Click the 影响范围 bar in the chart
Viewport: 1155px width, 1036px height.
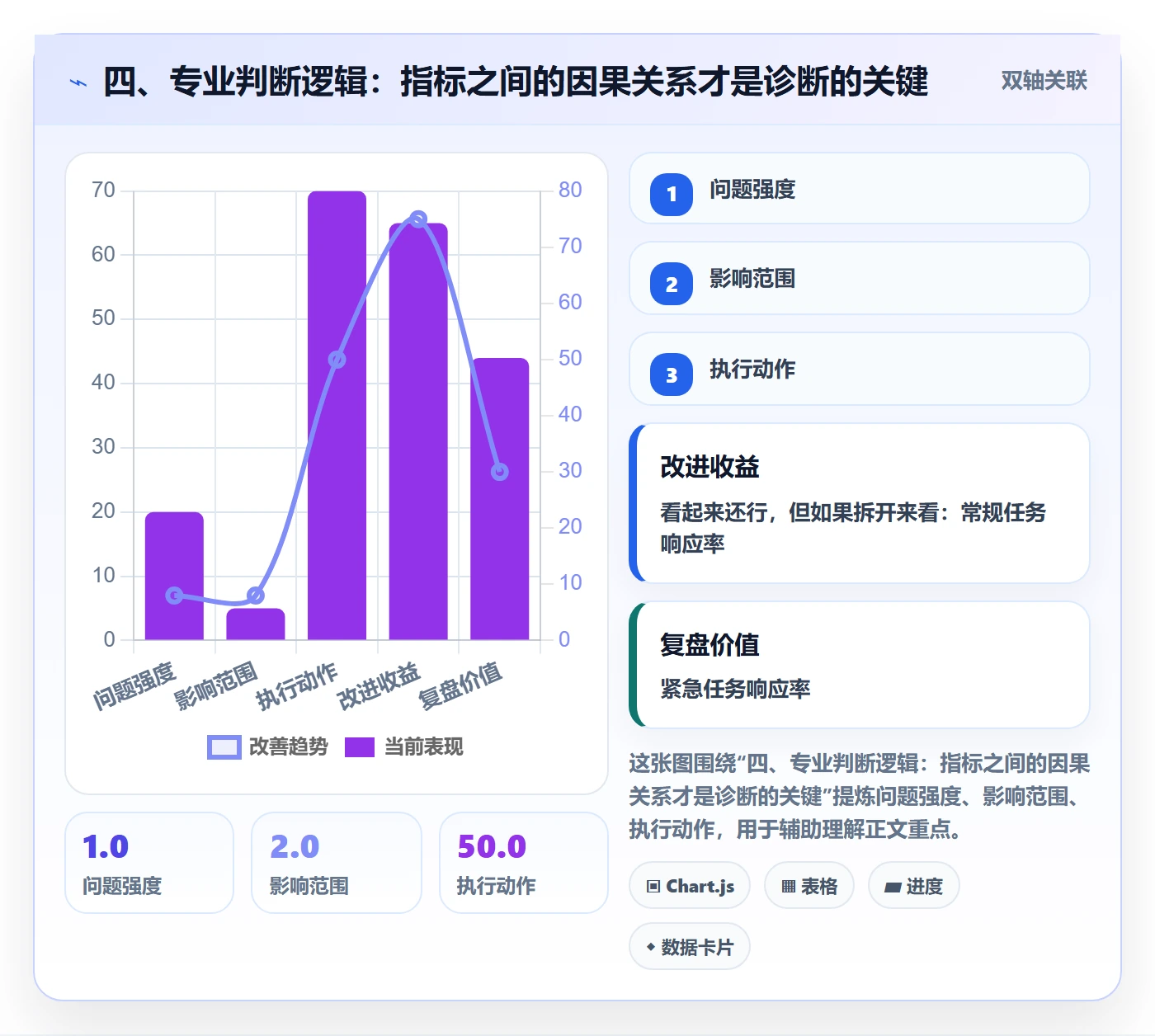point(256,624)
